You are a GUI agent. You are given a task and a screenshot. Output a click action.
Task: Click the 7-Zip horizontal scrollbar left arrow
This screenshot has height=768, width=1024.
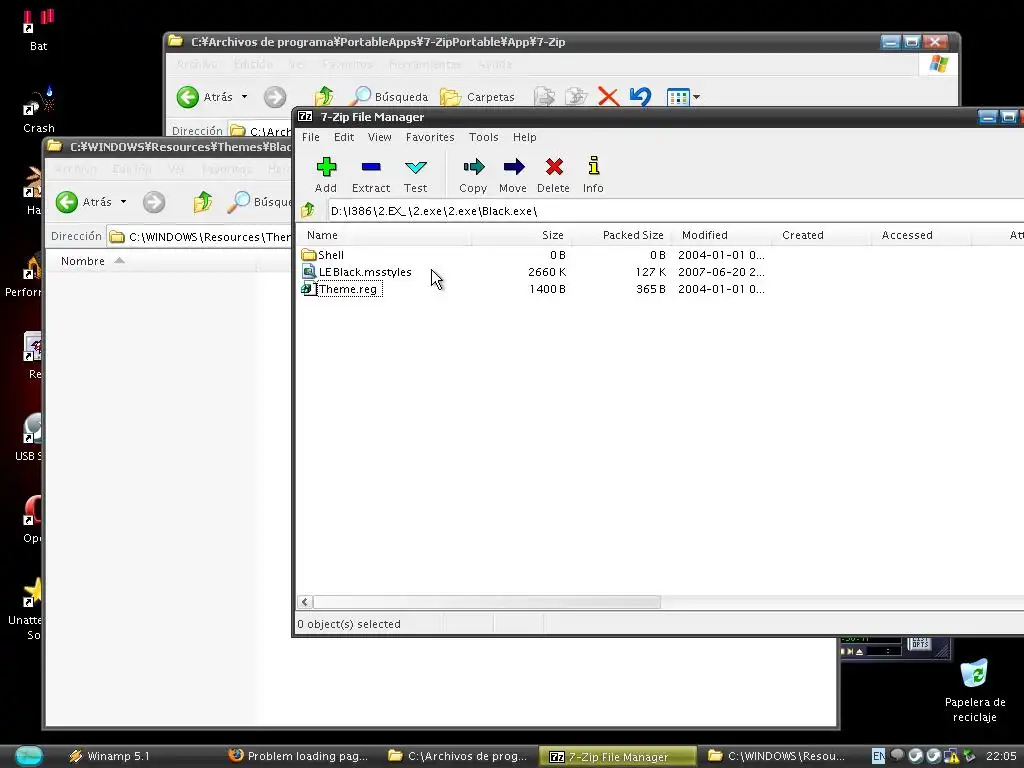coord(305,602)
